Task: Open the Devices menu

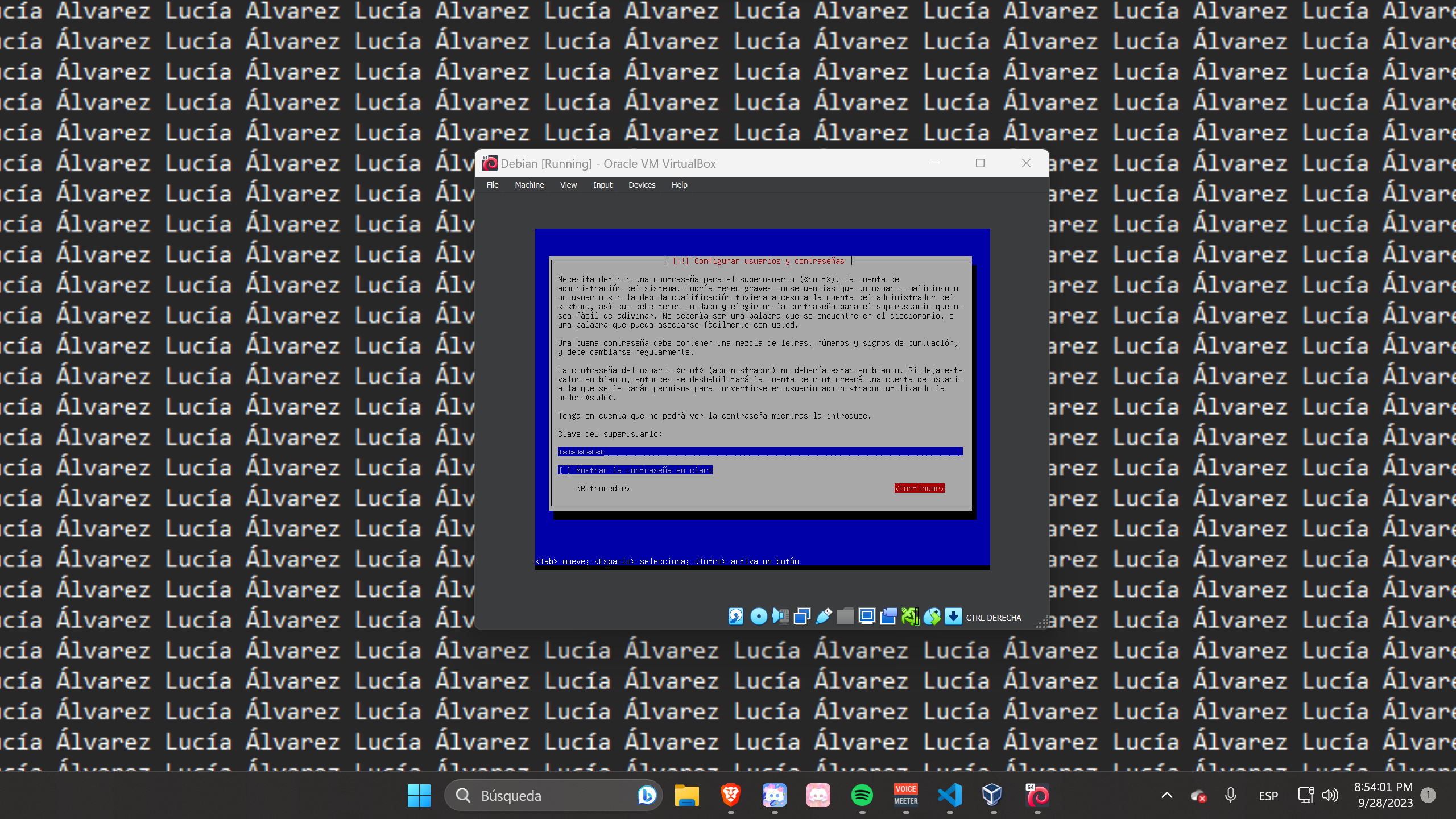Action: click(642, 184)
